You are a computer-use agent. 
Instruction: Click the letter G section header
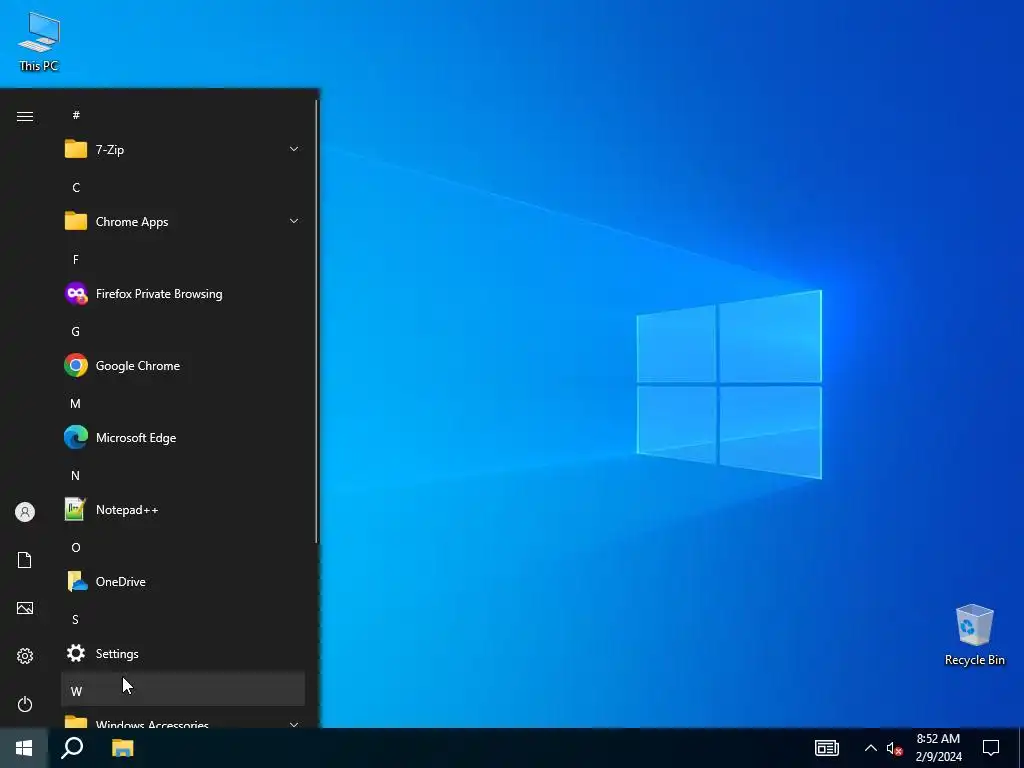pyautogui.click(x=183, y=332)
